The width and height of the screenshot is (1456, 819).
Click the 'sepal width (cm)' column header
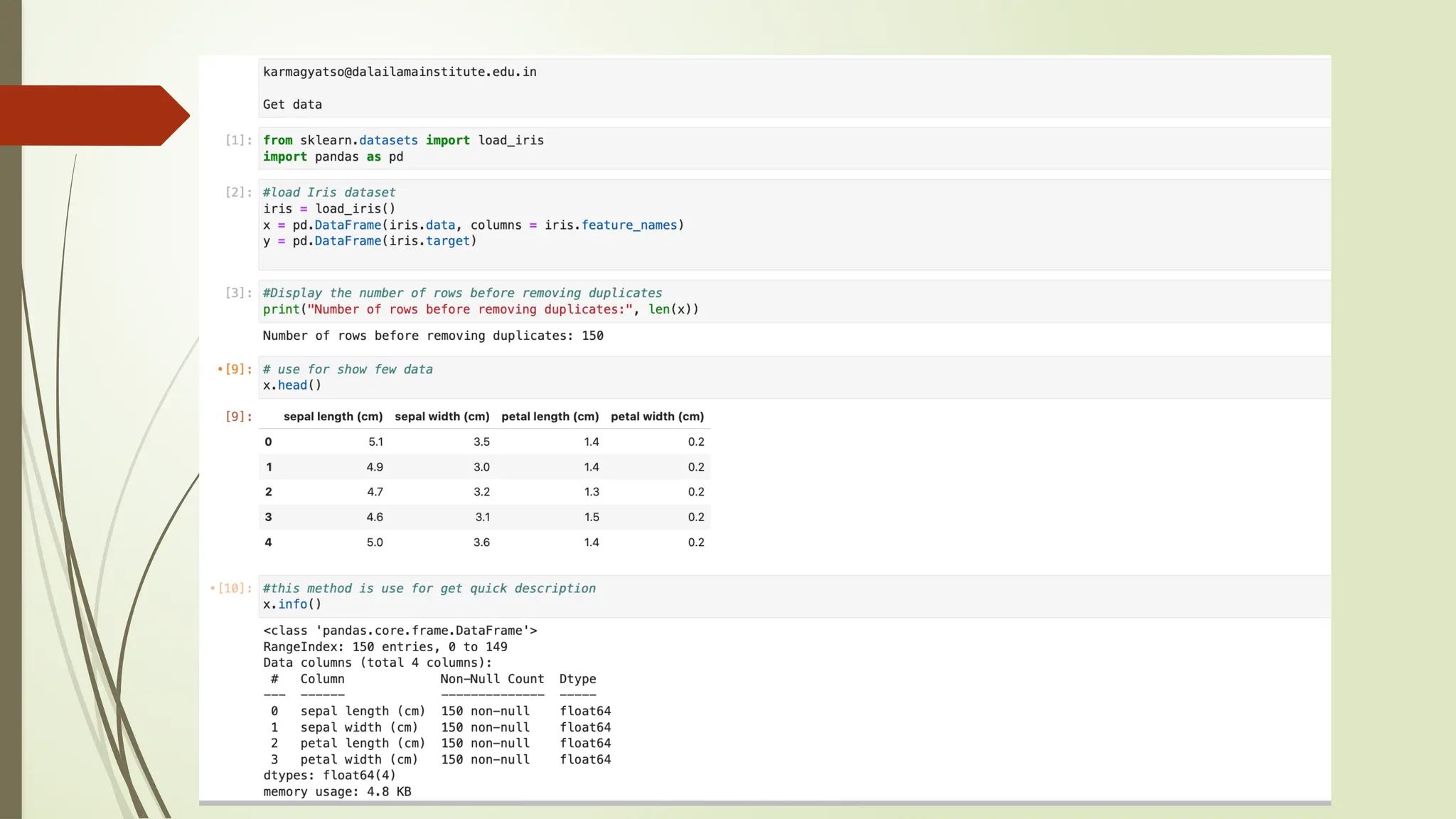pyautogui.click(x=441, y=417)
